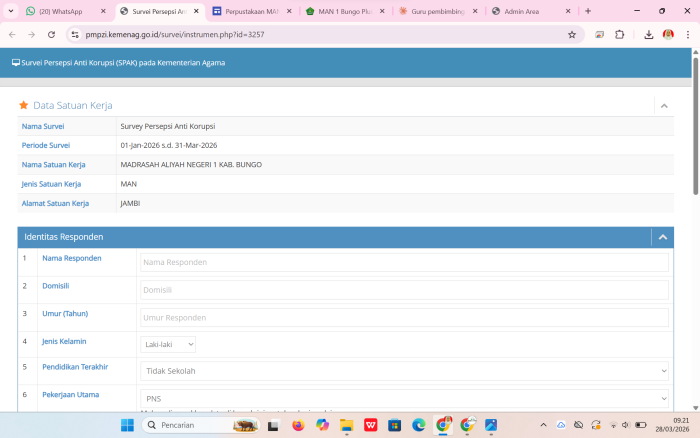Viewport: 700px width, 438px height.
Task: Open new tab with plus button
Action: click(588, 11)
